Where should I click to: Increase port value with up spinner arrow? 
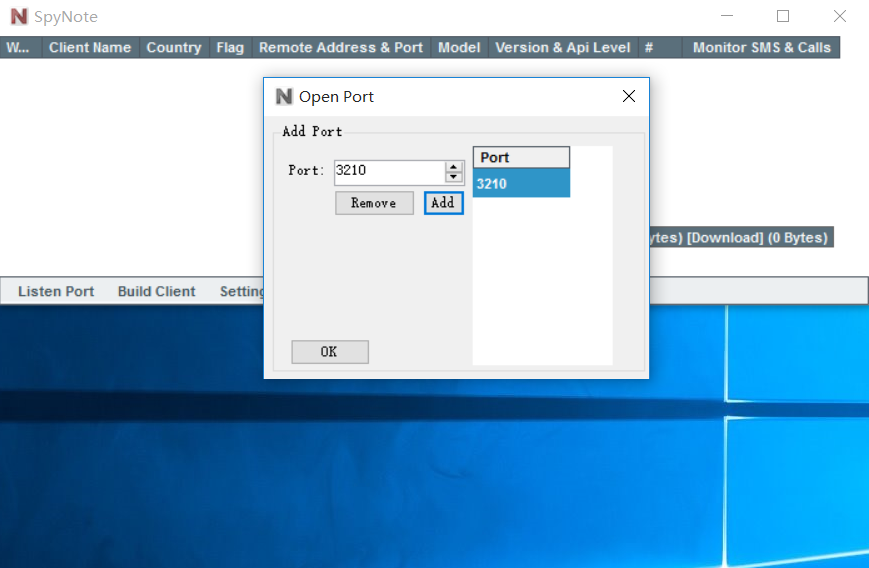[x=453, y=167]
